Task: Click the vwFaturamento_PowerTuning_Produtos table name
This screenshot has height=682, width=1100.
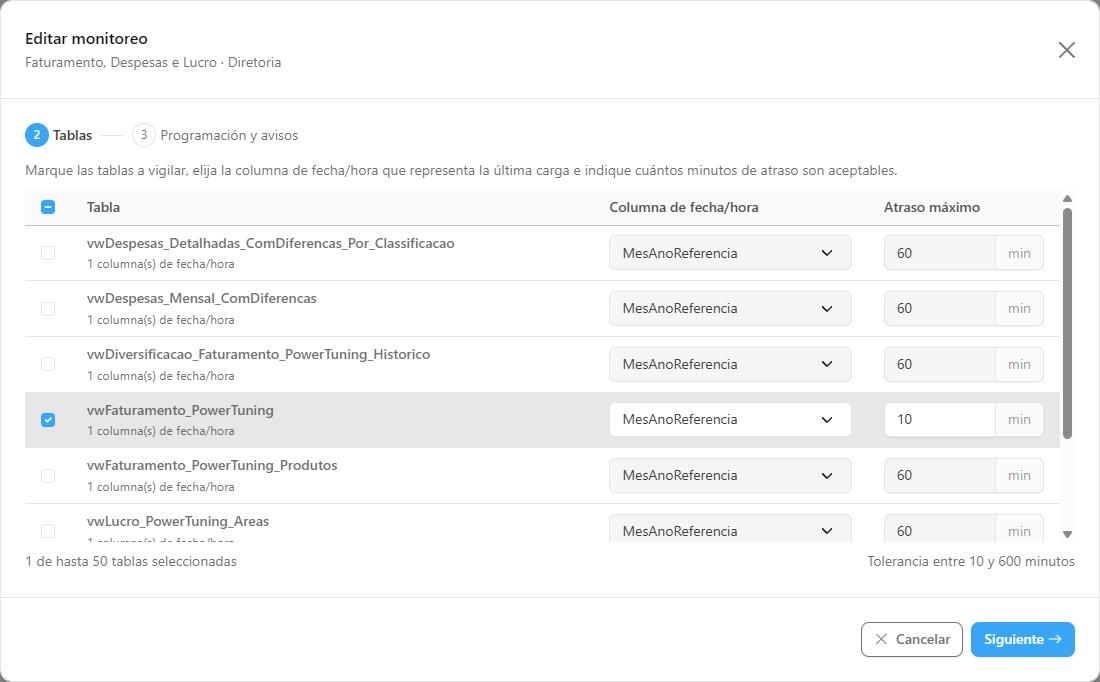Action: pyautogui.click(x=212, y=466)
